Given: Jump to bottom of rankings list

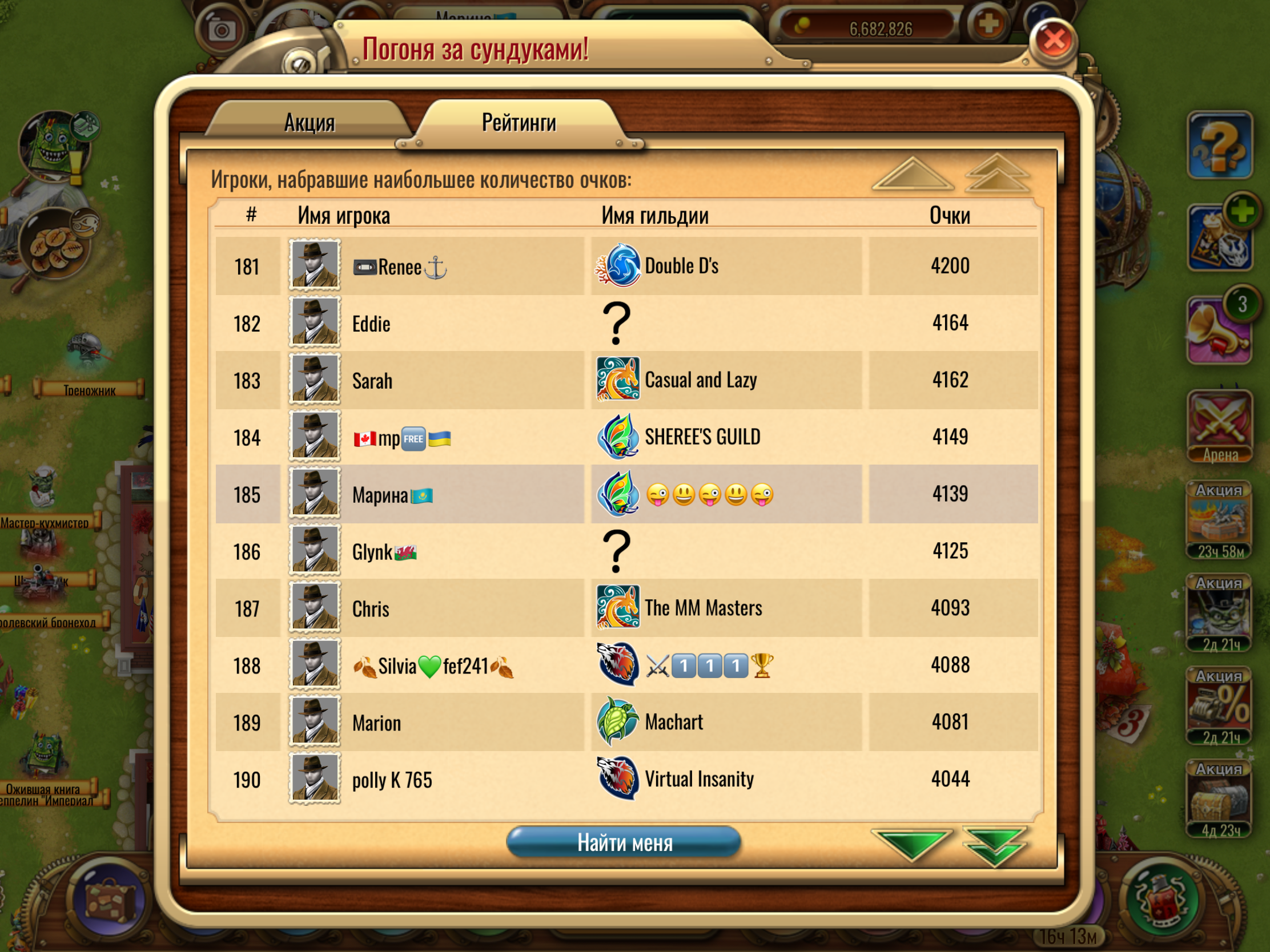Looking at the screenshot, I should (995, 846).
